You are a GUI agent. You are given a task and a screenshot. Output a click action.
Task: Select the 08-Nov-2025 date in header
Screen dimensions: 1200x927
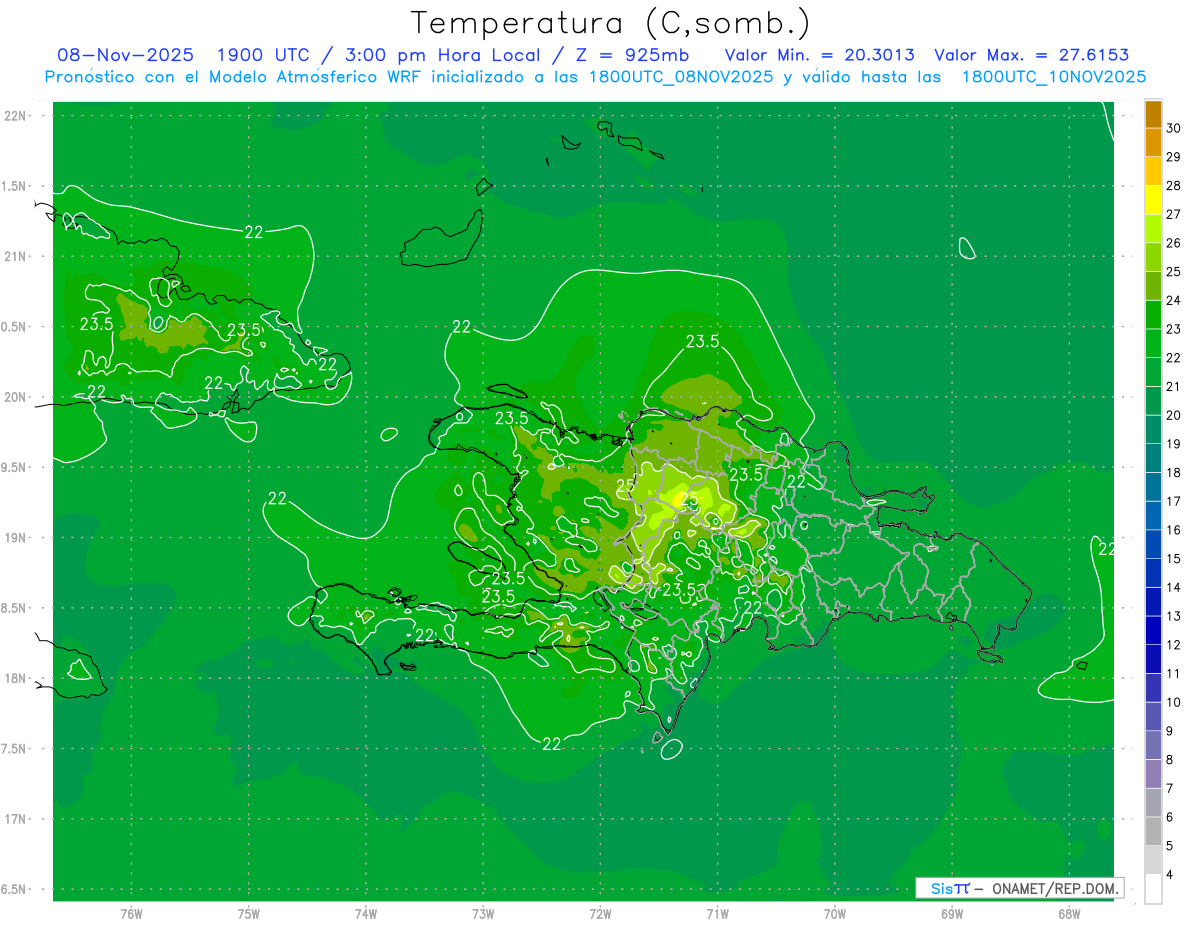click(x=125, y=55)
